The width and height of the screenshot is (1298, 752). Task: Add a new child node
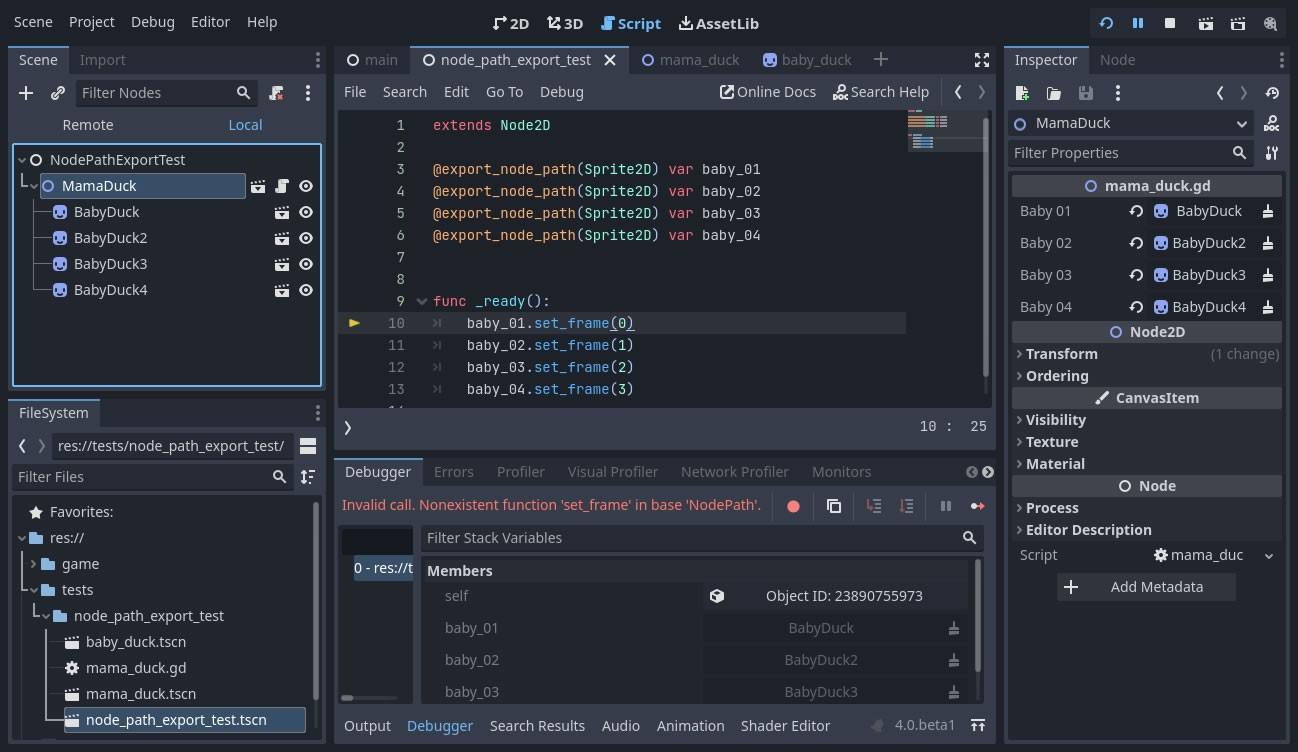(x=26, y=93)
